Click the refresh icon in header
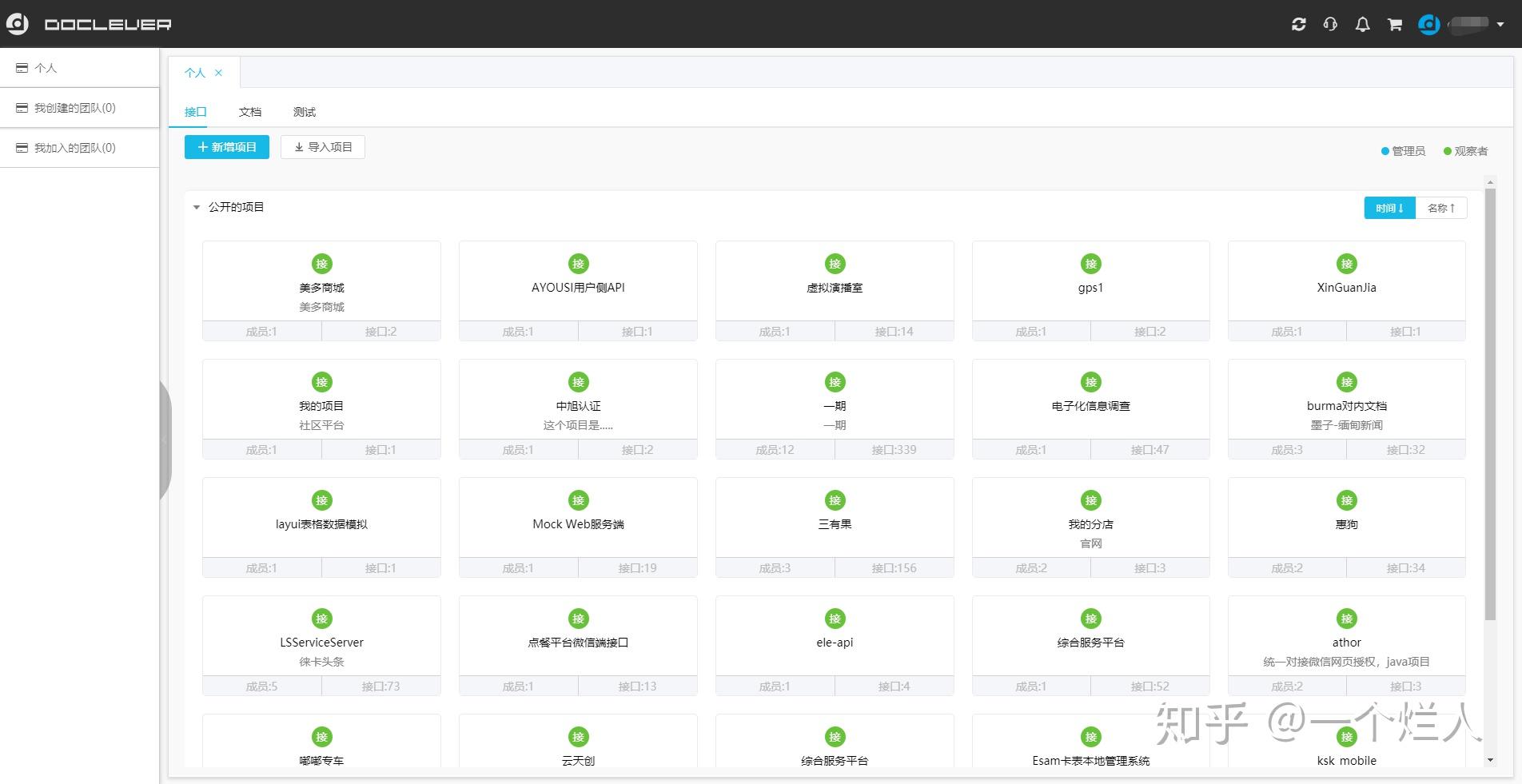Screen dimensions: 1522x784 click(x=1299, y=25)
